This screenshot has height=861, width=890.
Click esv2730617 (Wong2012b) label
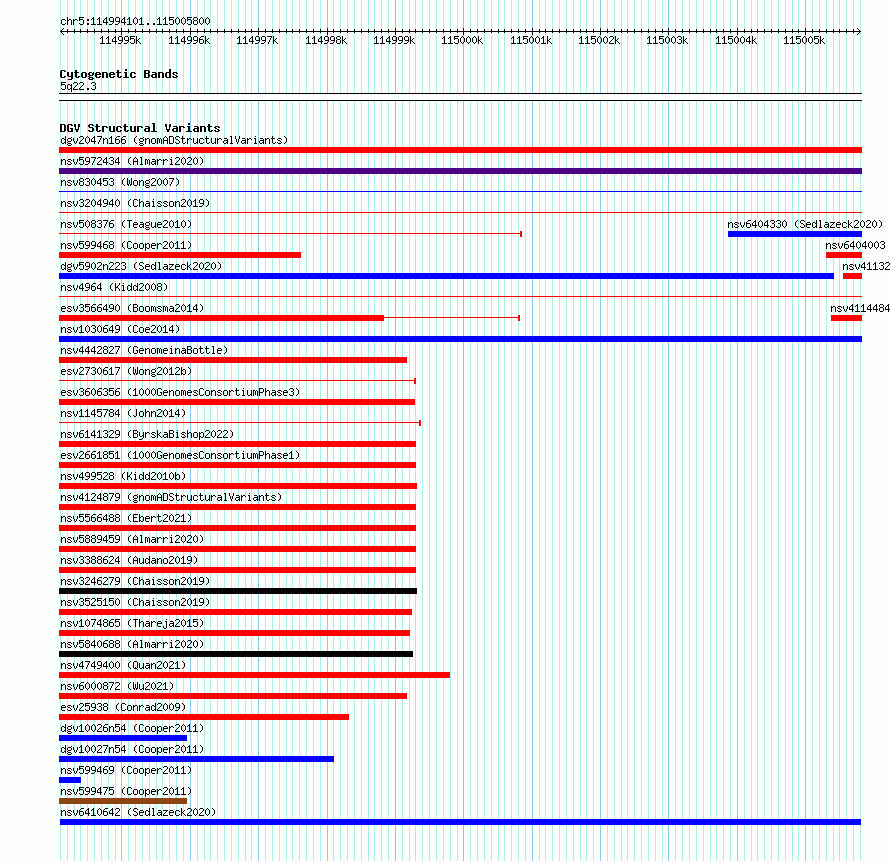[x=126, y=371]
